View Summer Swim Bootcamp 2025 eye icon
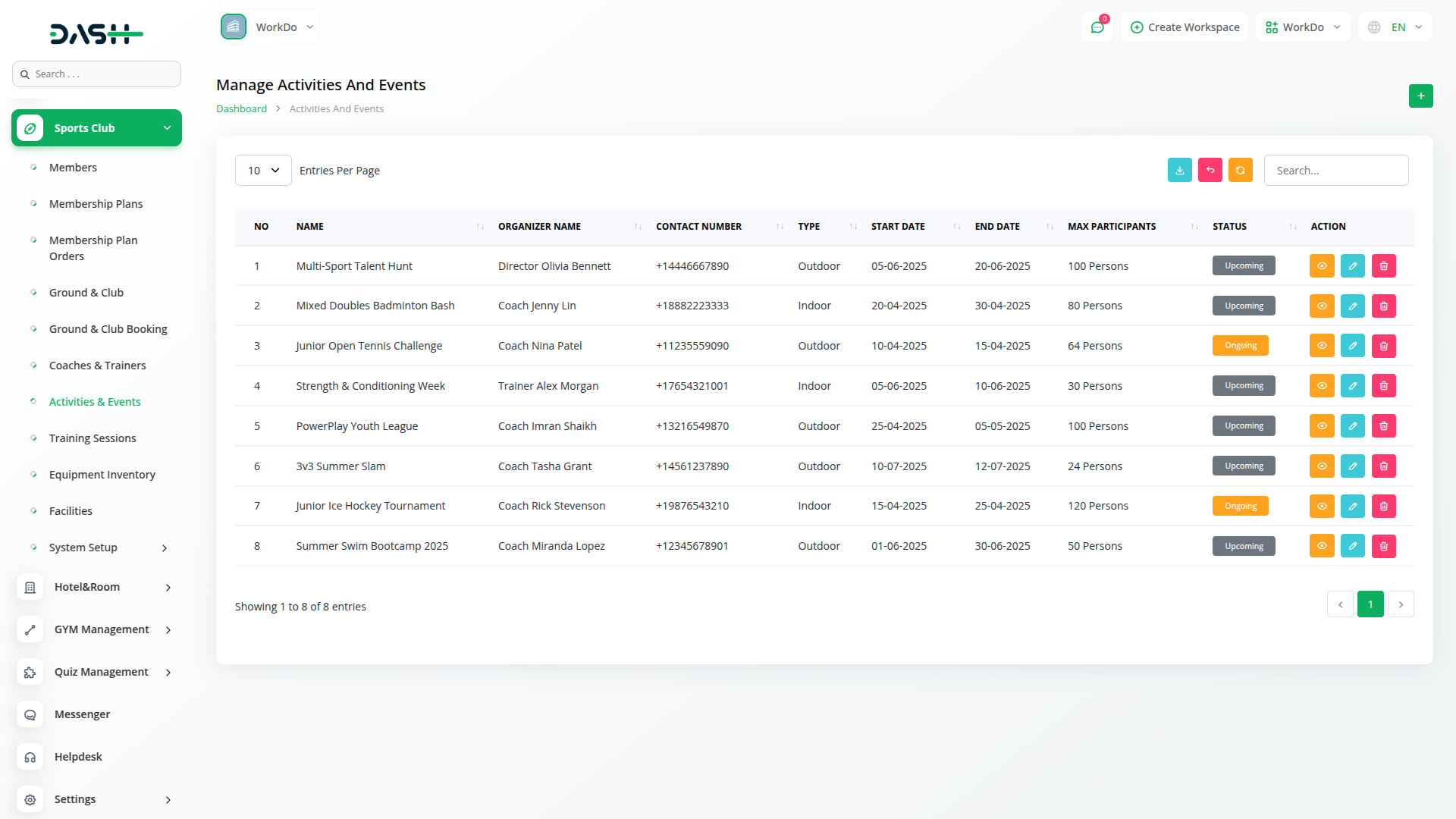 pyautogui.click(x=1322, y=546)
